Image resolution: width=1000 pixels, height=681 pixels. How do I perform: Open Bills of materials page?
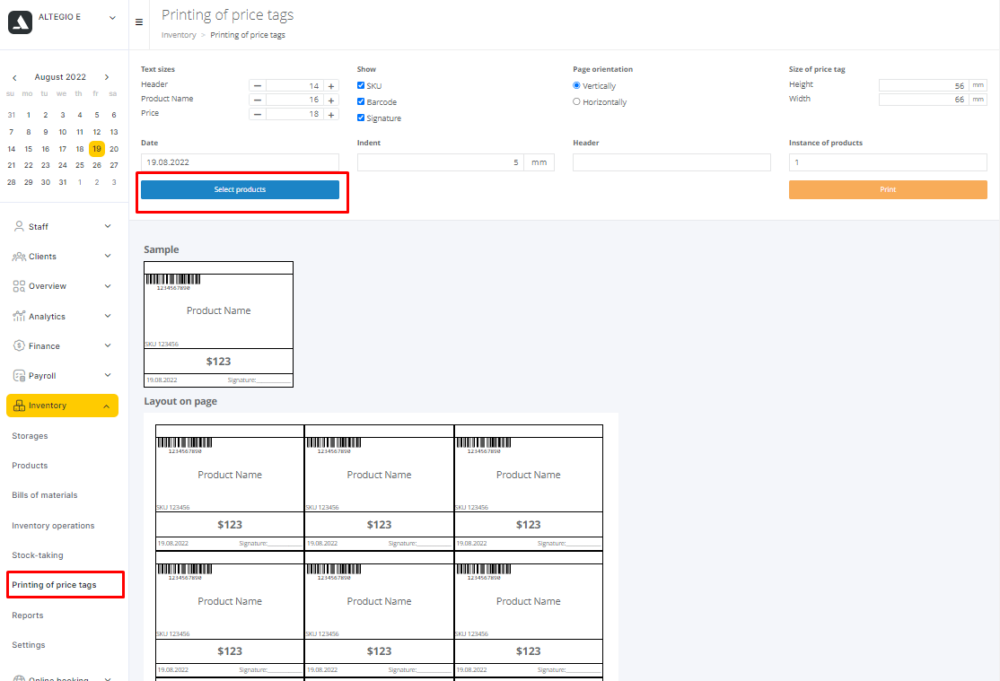click(45, 495)
